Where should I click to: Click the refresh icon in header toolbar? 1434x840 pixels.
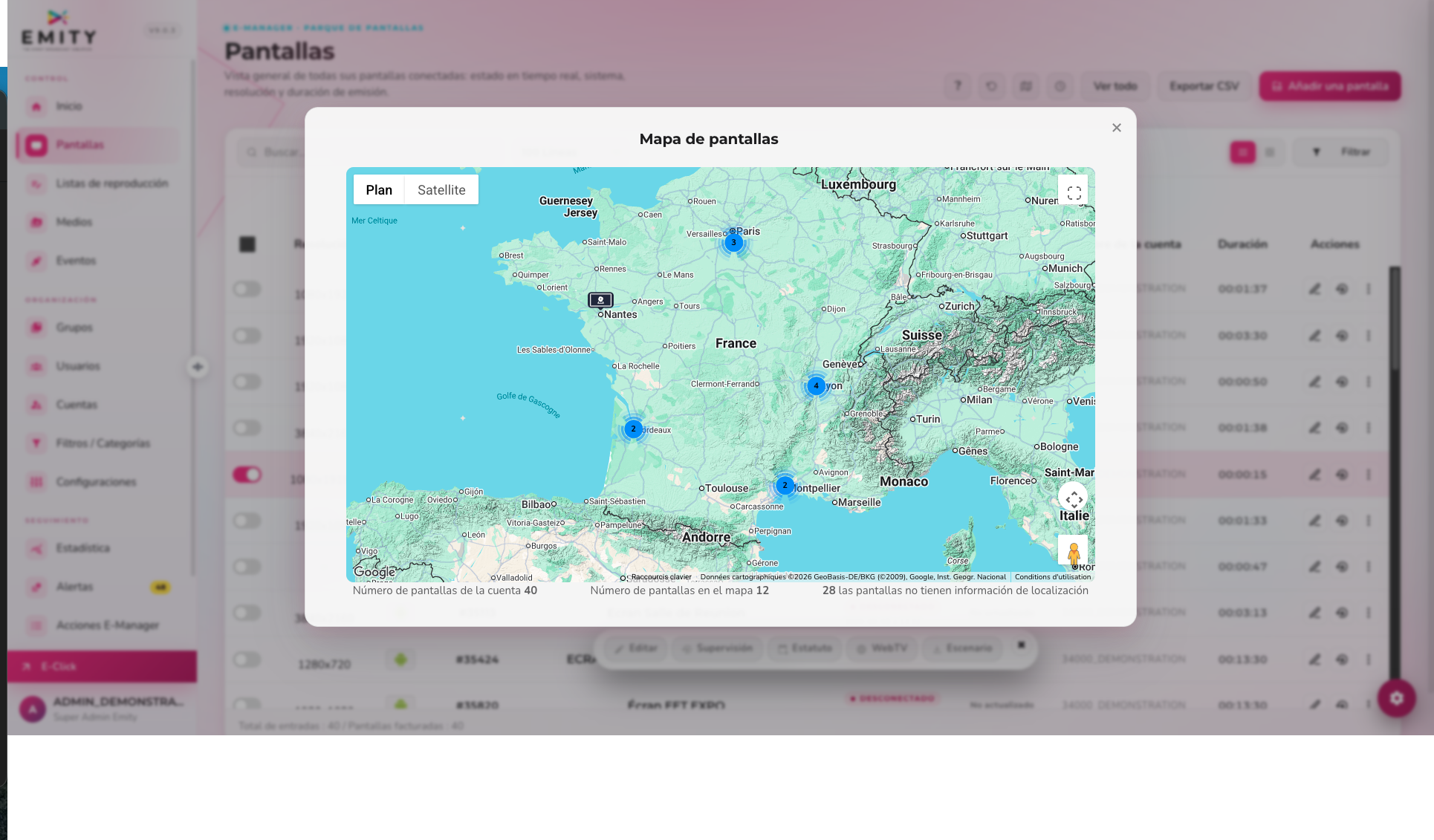pyautogui.click(x=991, y=86)
